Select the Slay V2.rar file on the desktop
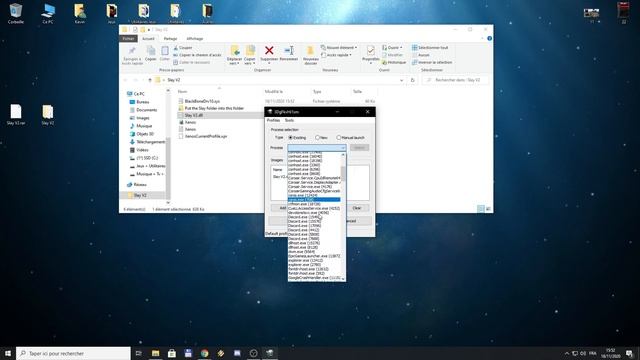 point(16,115)
